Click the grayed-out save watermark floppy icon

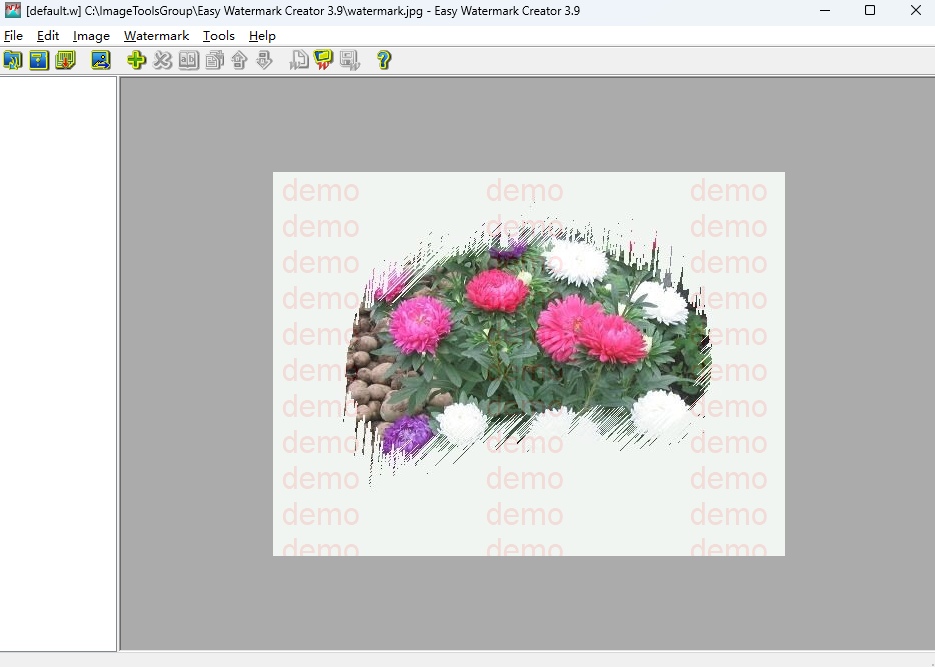[x=349, y=60]
